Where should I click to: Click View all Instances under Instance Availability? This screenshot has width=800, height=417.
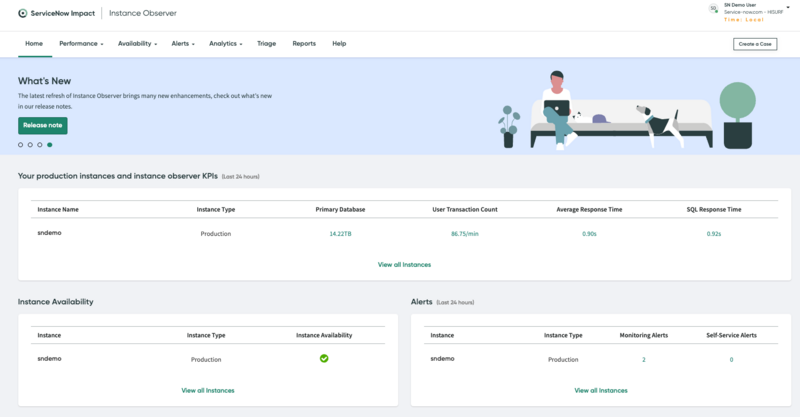[208, 390]
